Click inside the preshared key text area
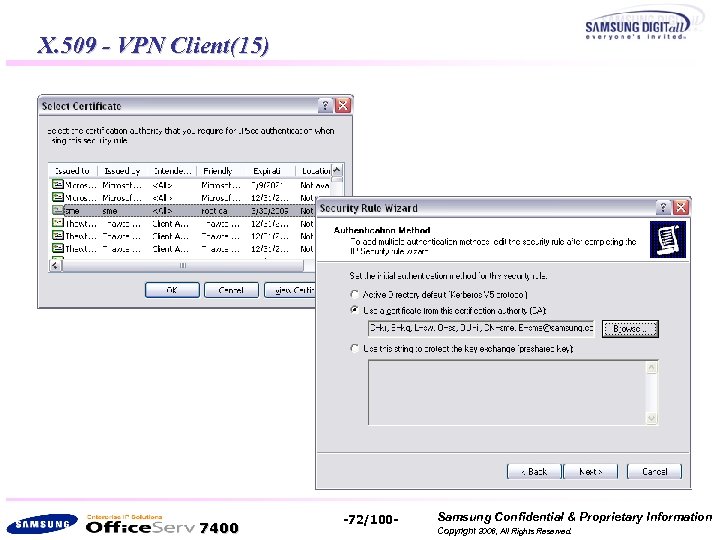 click(x=506, y=393)
